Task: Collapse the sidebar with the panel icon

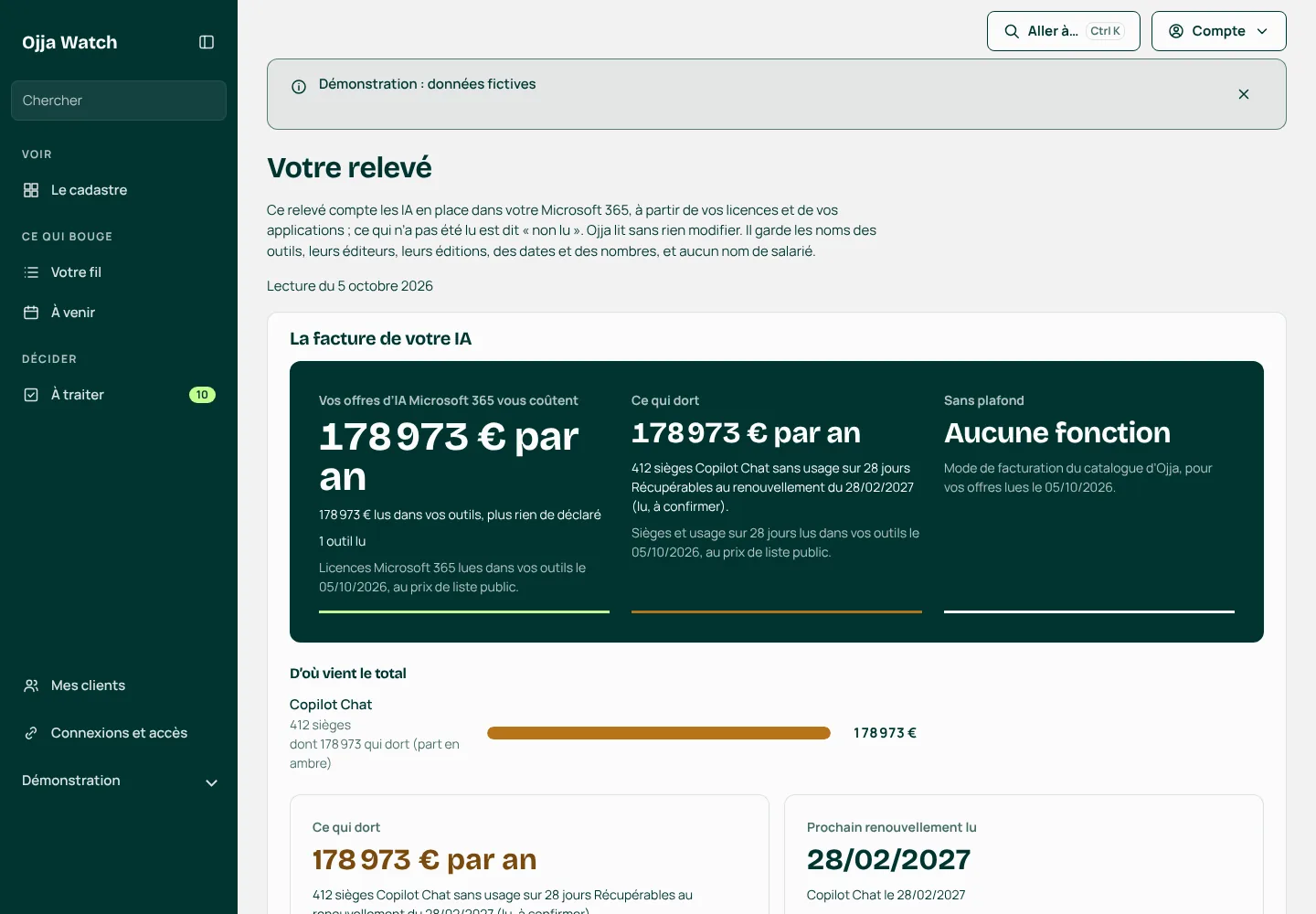Action: point(207,42)
